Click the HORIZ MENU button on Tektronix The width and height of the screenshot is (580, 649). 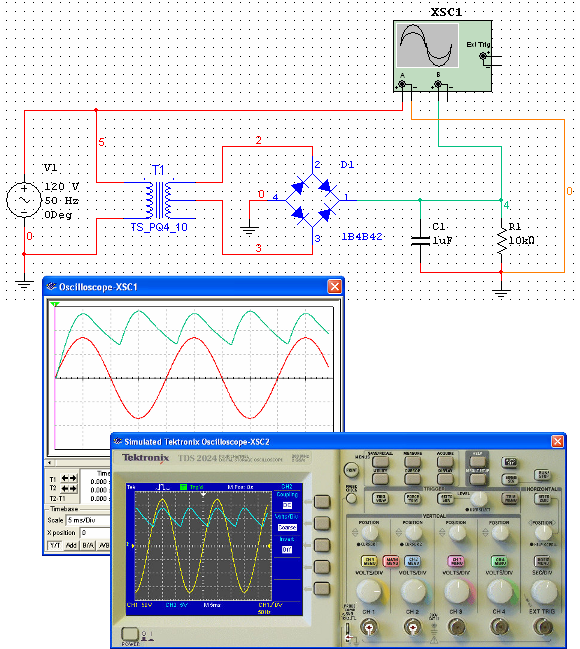(x=542, y=561)
